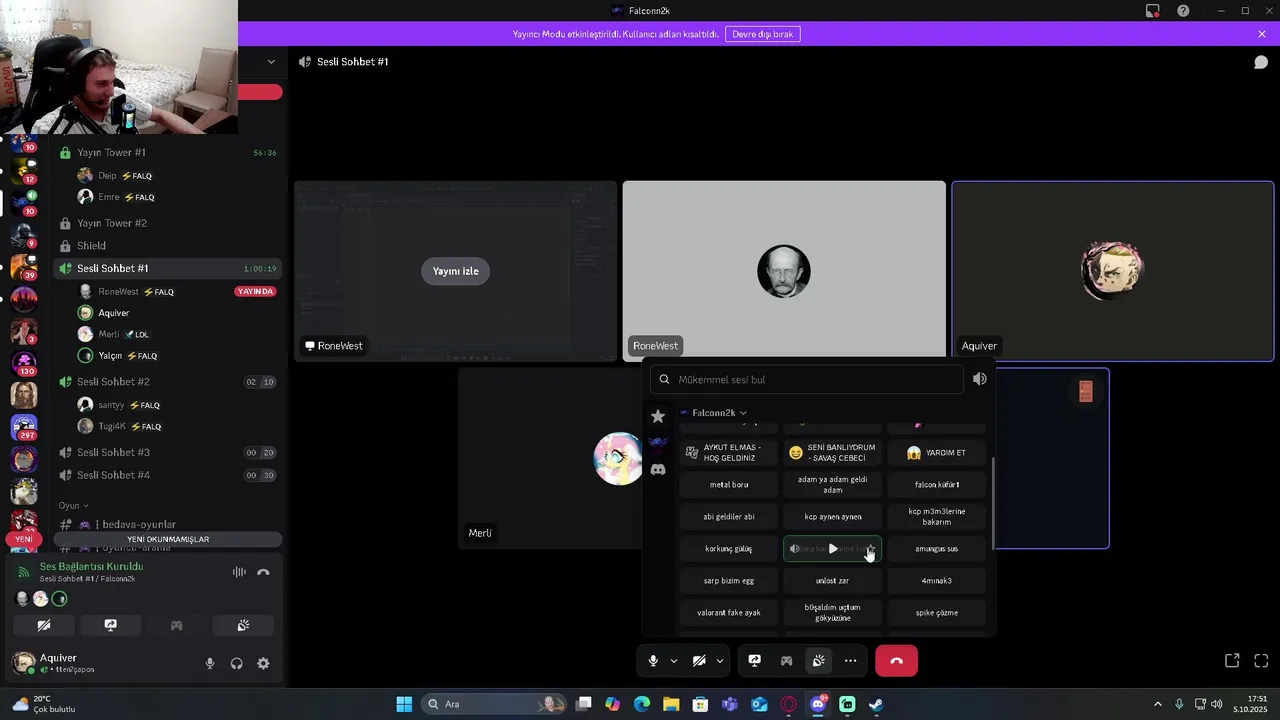Select Falconn2k server icon in soundboard sidebar
This screenshot has height=720, width=1280.
[657, 442]
